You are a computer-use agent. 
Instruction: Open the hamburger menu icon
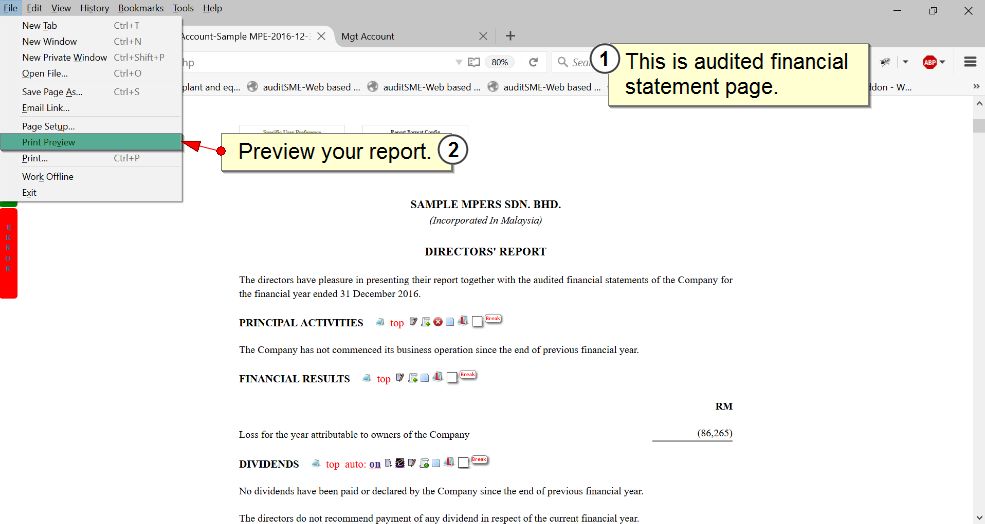(970, 62)
